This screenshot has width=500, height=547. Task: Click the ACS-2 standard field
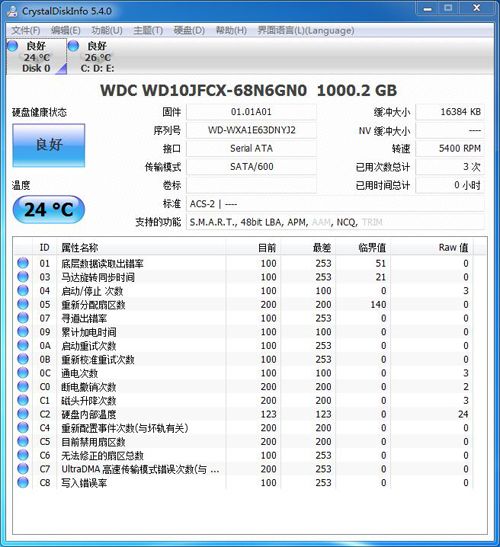336,204
